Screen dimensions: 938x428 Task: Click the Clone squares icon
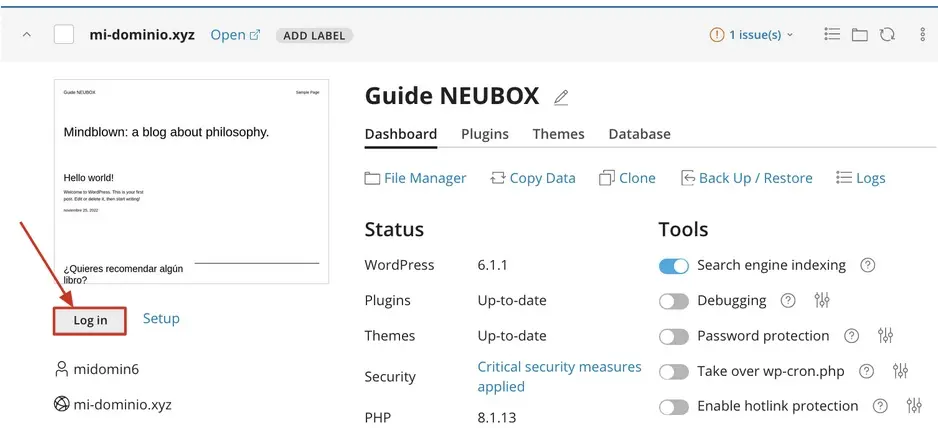[607, 178]
